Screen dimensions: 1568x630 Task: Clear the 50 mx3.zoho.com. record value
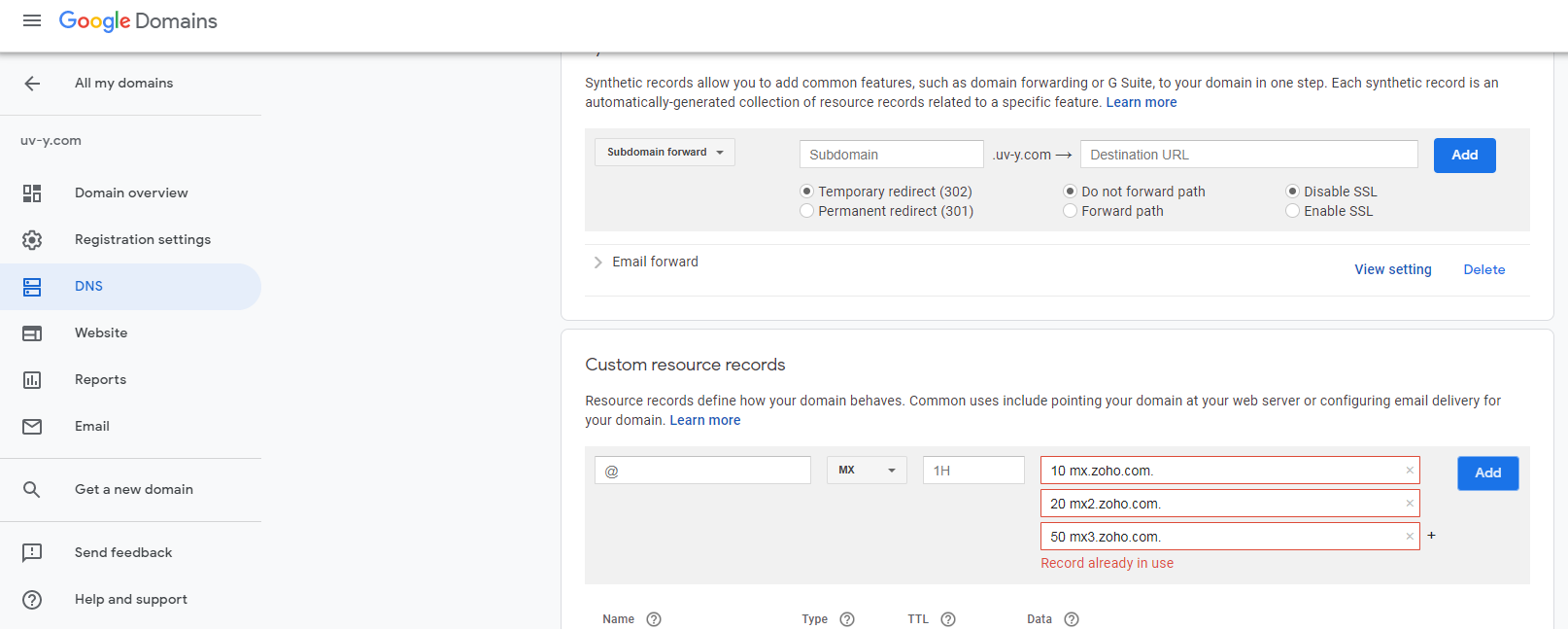point(1410,537)
